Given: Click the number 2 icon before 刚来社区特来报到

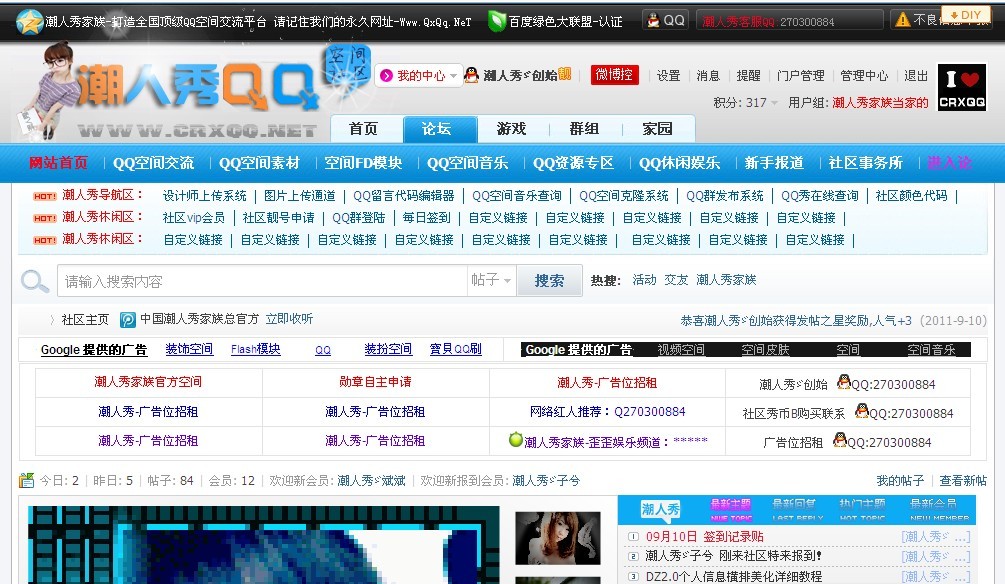Looking at the screenshot, I should tap(633, 556).
